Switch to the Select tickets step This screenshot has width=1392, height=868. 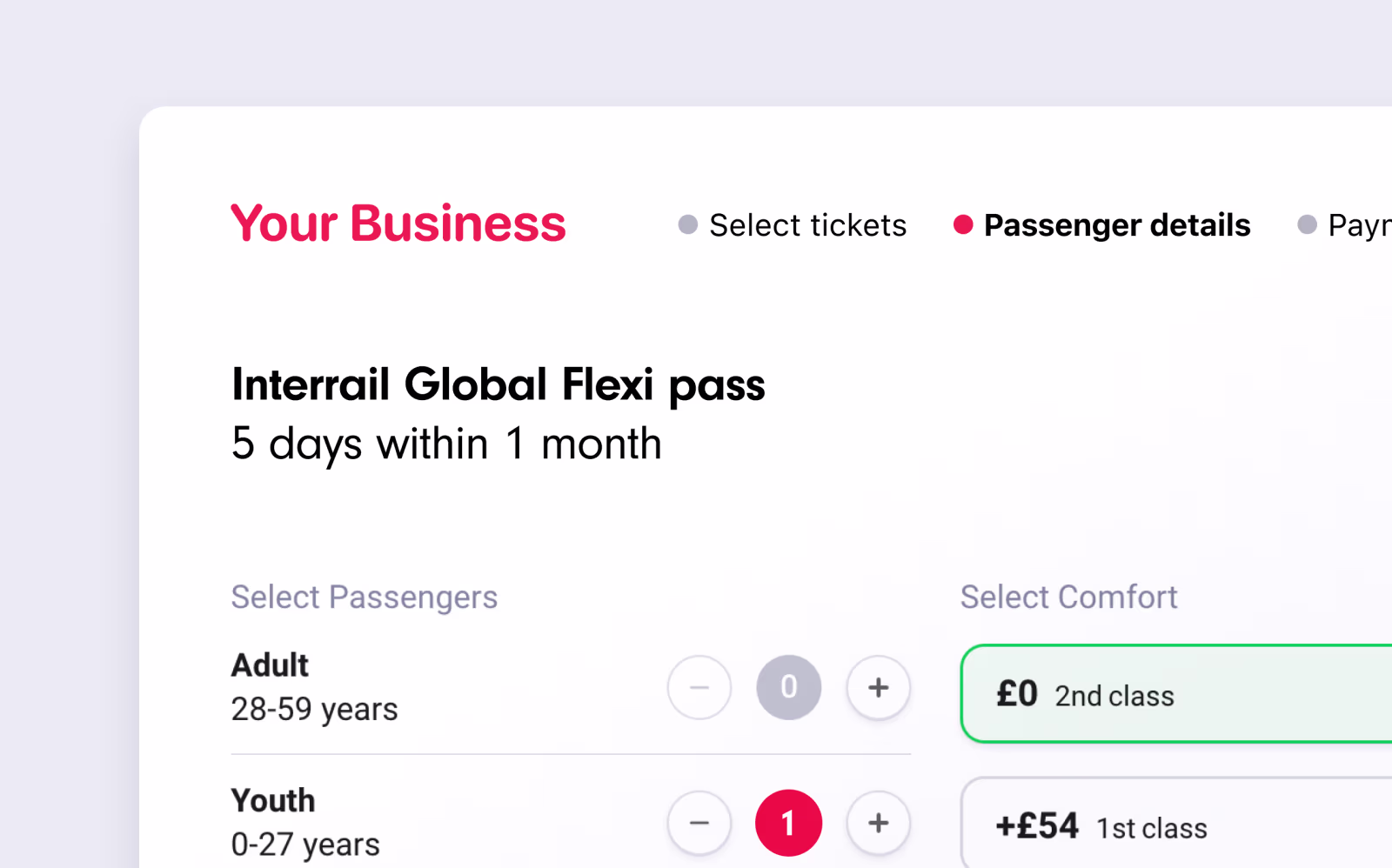pos(807,224)
